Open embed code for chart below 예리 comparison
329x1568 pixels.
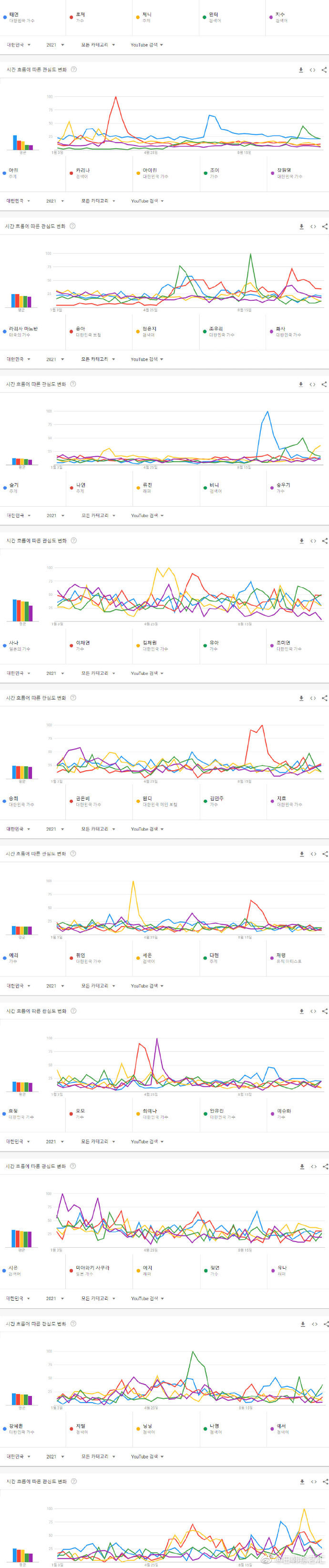click(313, 1011)
